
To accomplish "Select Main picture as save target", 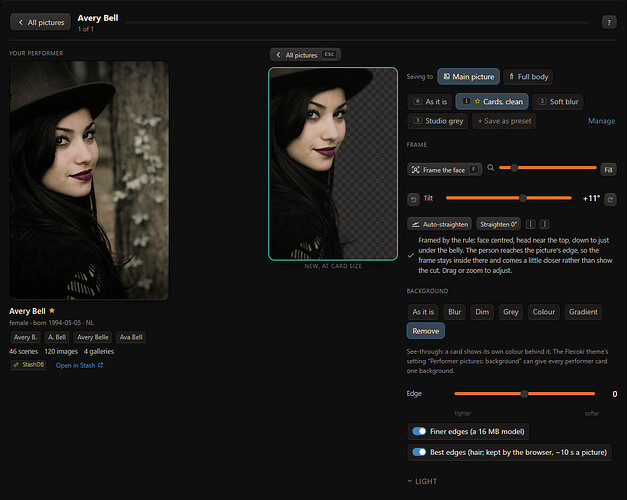I will point(468,76).
